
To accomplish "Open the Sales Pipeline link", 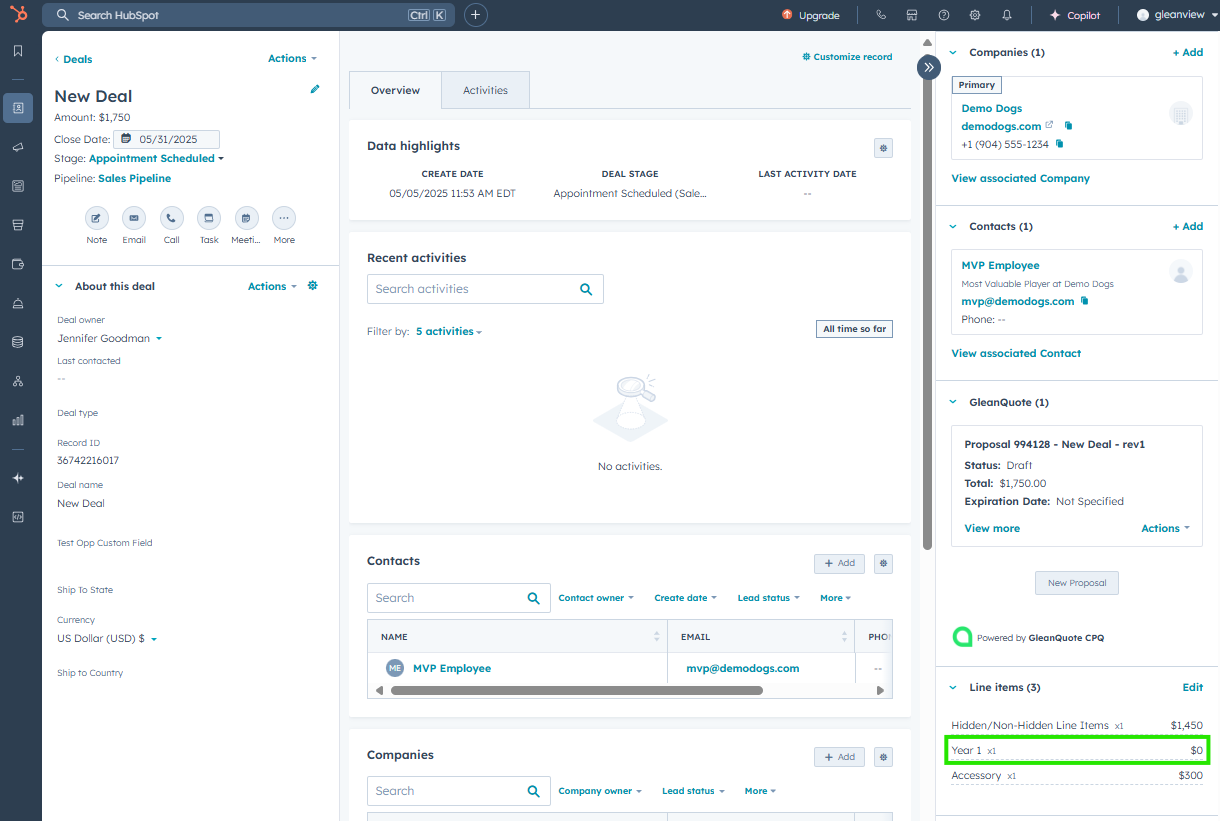I will [134, 178].
